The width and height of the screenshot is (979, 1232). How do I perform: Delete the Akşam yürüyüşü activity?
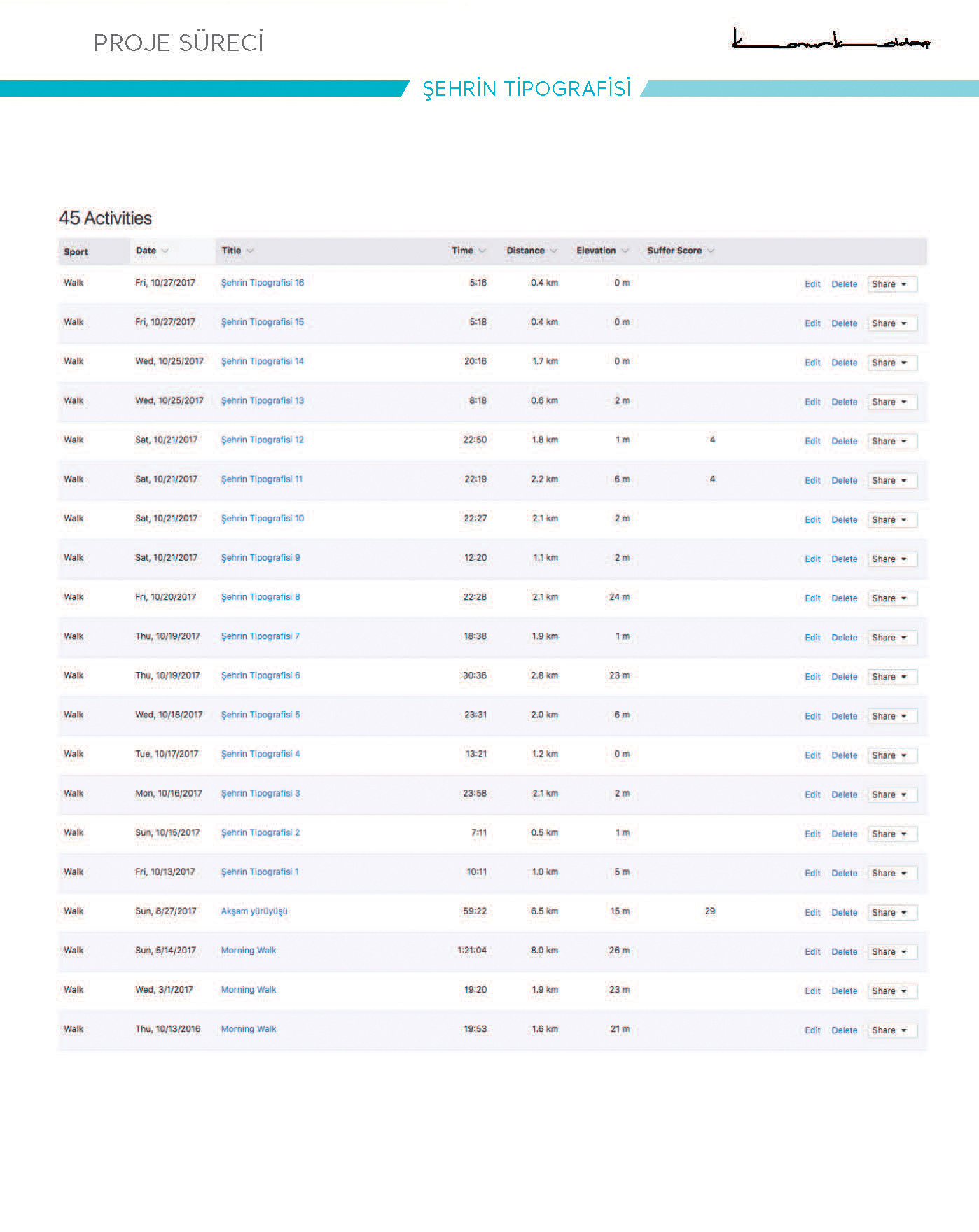coord(845,912)
